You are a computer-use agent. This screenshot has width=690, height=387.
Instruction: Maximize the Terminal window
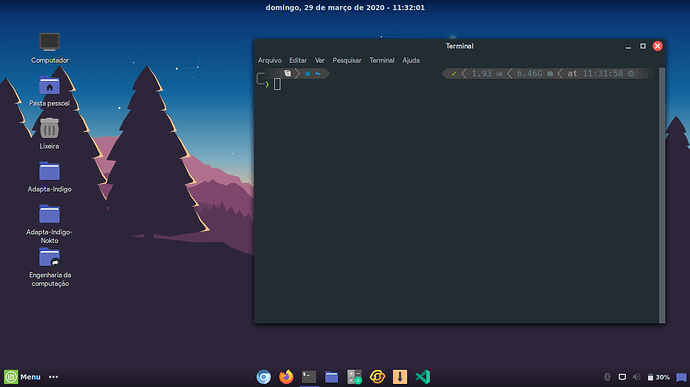(x=643, y=46)
